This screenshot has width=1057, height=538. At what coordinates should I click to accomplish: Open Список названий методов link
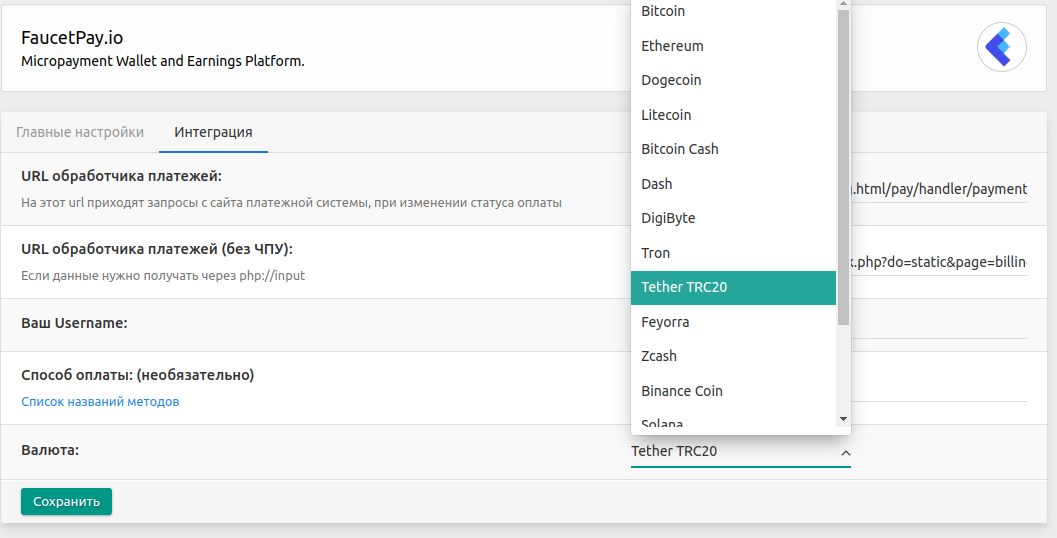pyautogui.click(x=100, y=402)
